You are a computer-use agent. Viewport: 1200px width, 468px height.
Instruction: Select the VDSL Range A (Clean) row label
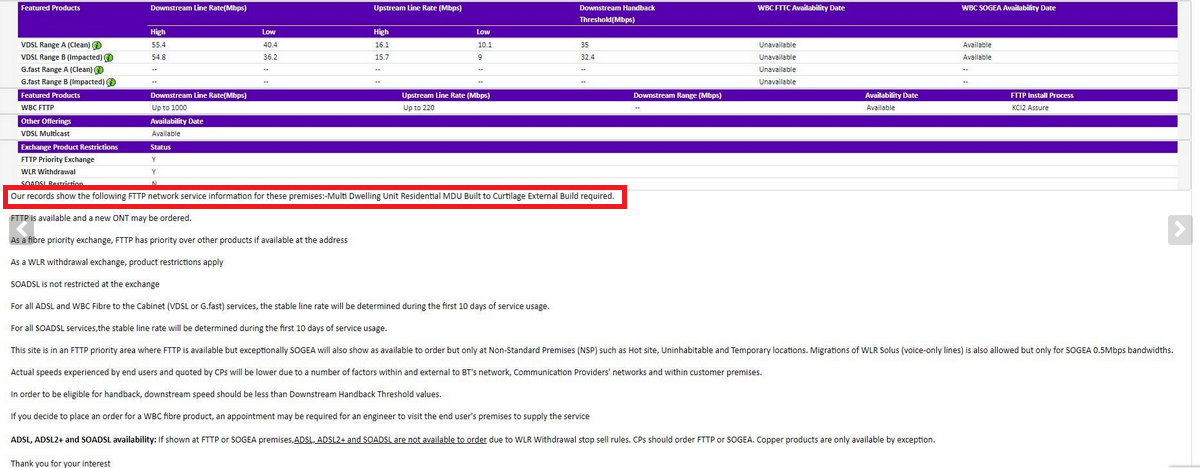56,45
